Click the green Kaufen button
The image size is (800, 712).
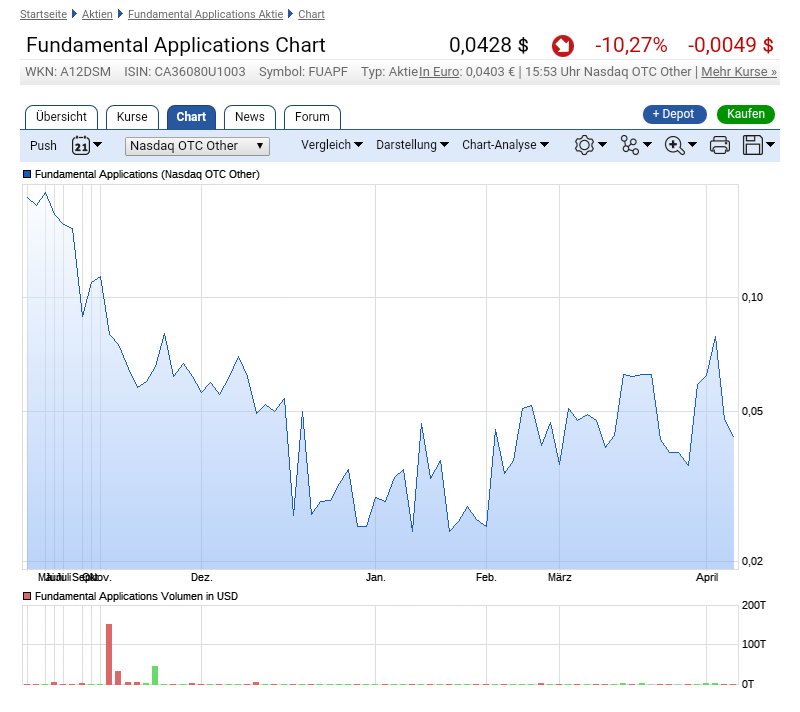745,114
